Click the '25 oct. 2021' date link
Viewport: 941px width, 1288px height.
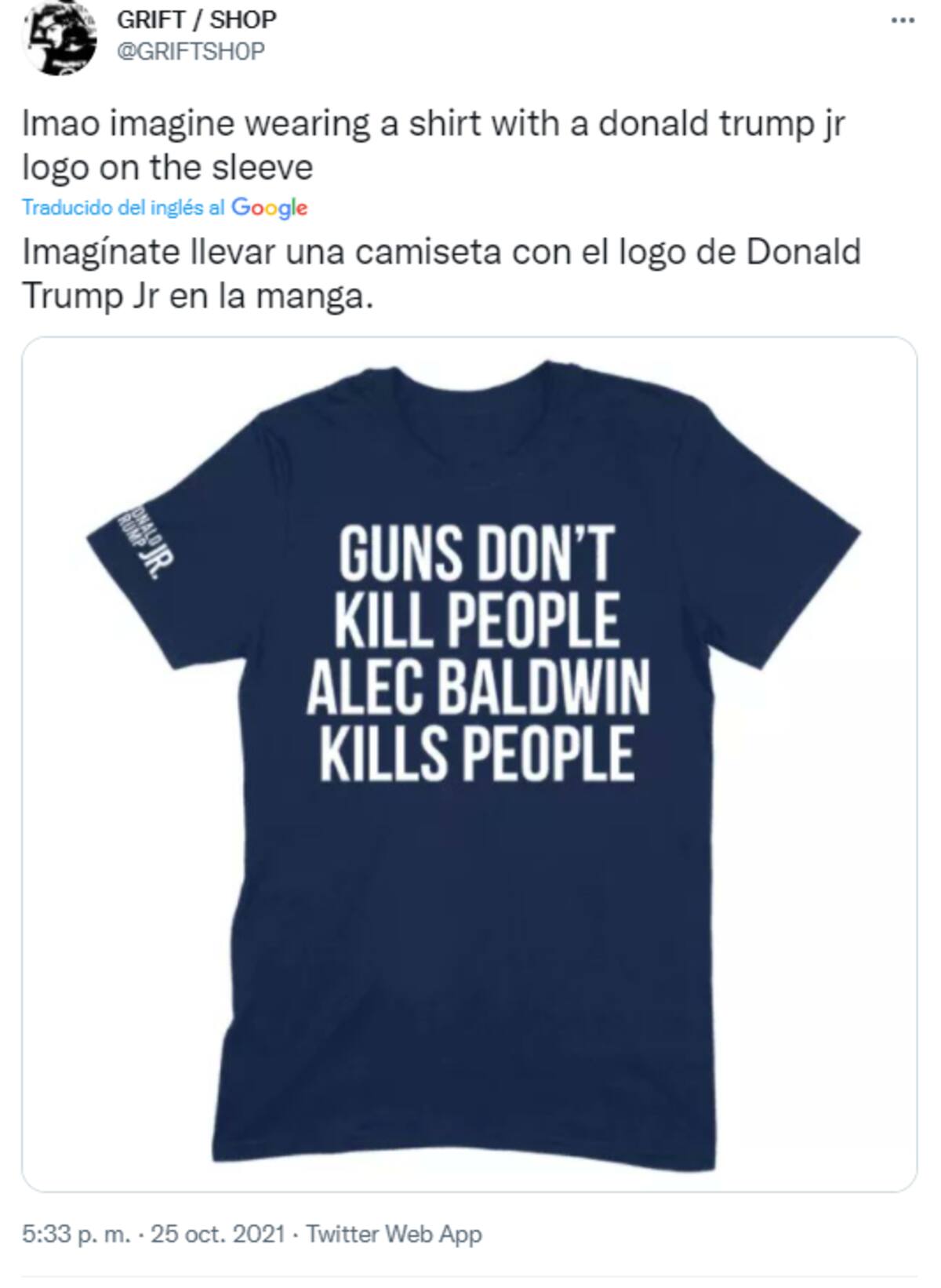coord(217,1234)
